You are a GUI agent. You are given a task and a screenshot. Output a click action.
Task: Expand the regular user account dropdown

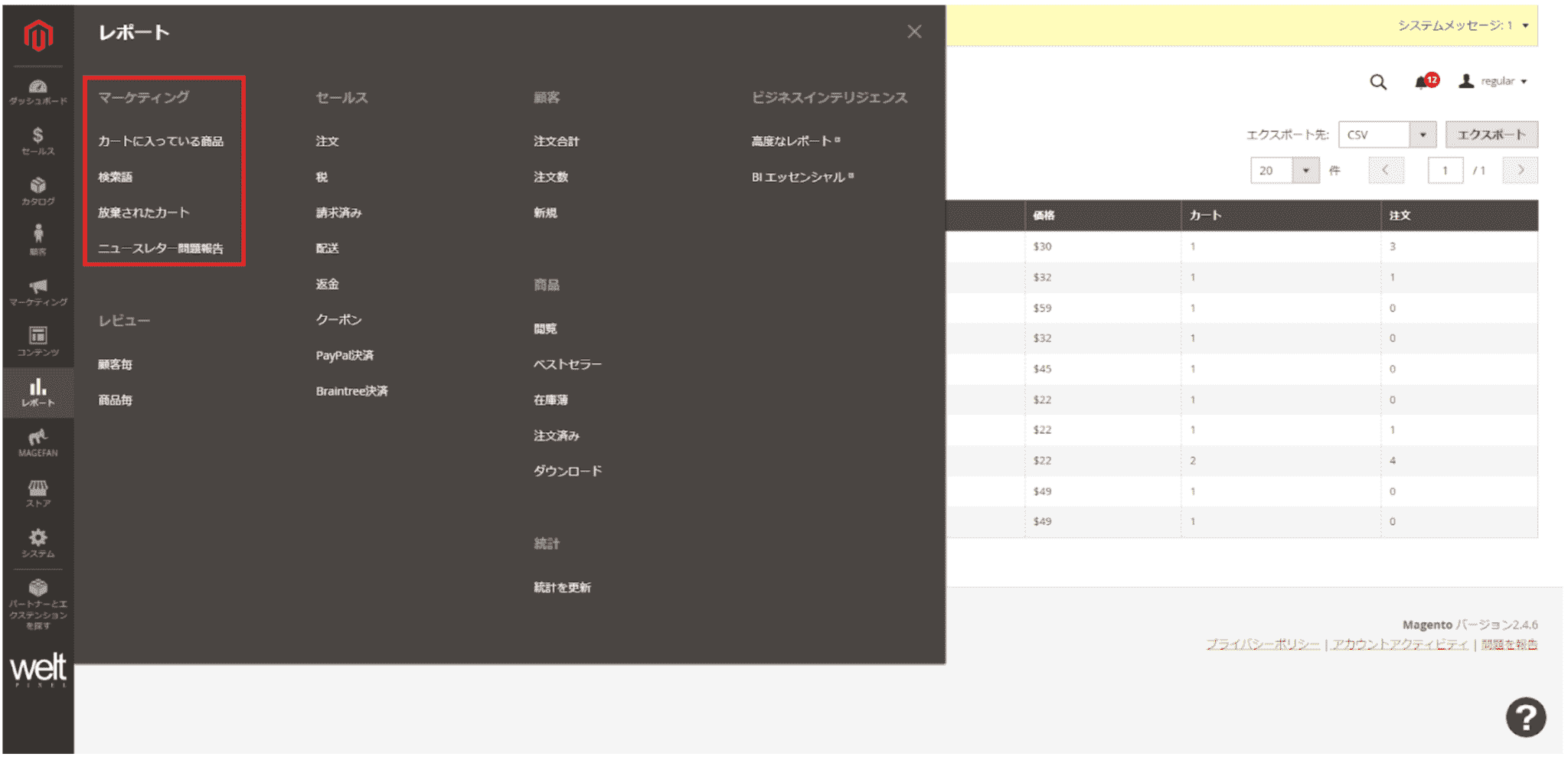point(1494,81)
